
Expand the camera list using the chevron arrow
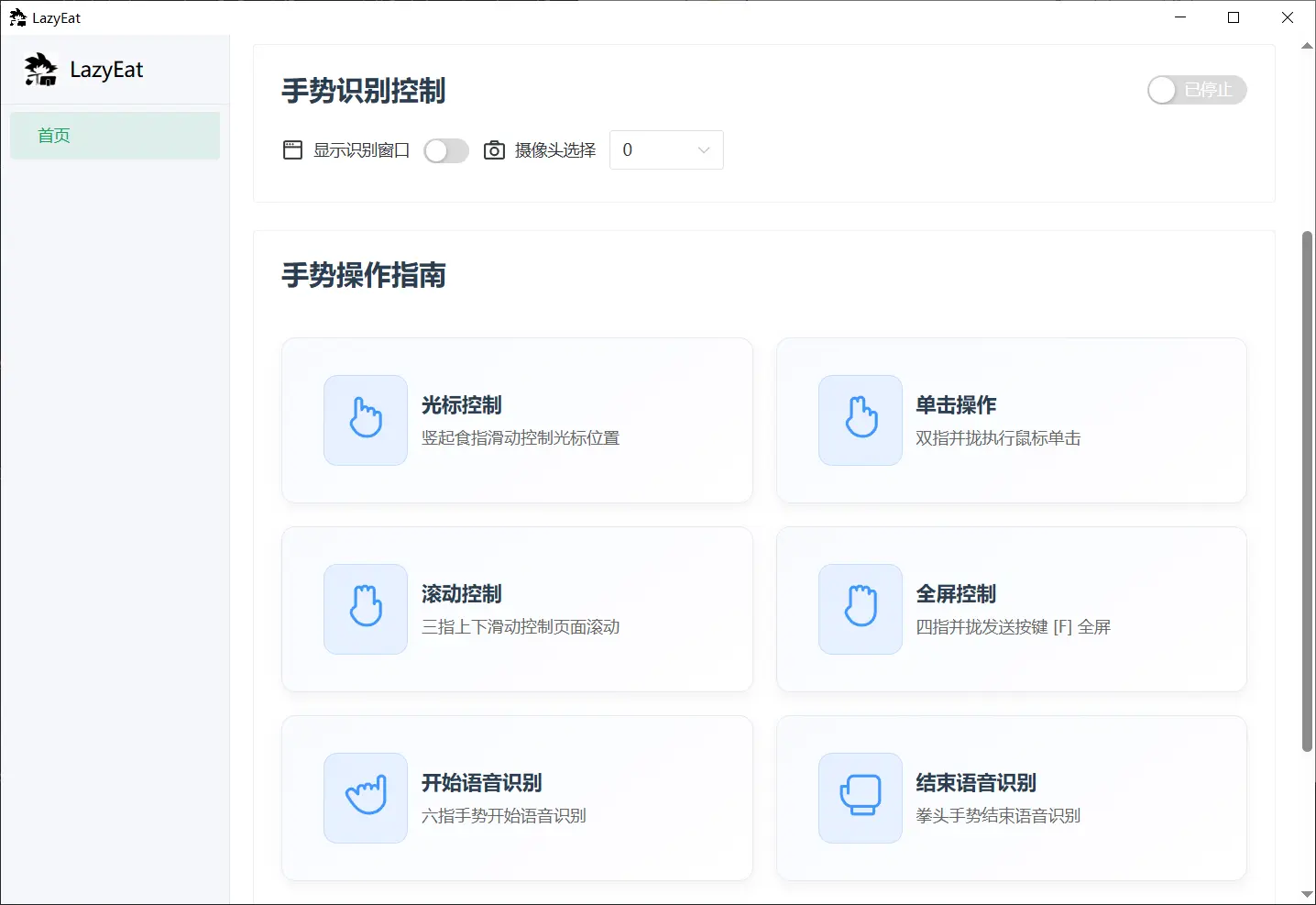pyautogui.click(x=704, y=150)
